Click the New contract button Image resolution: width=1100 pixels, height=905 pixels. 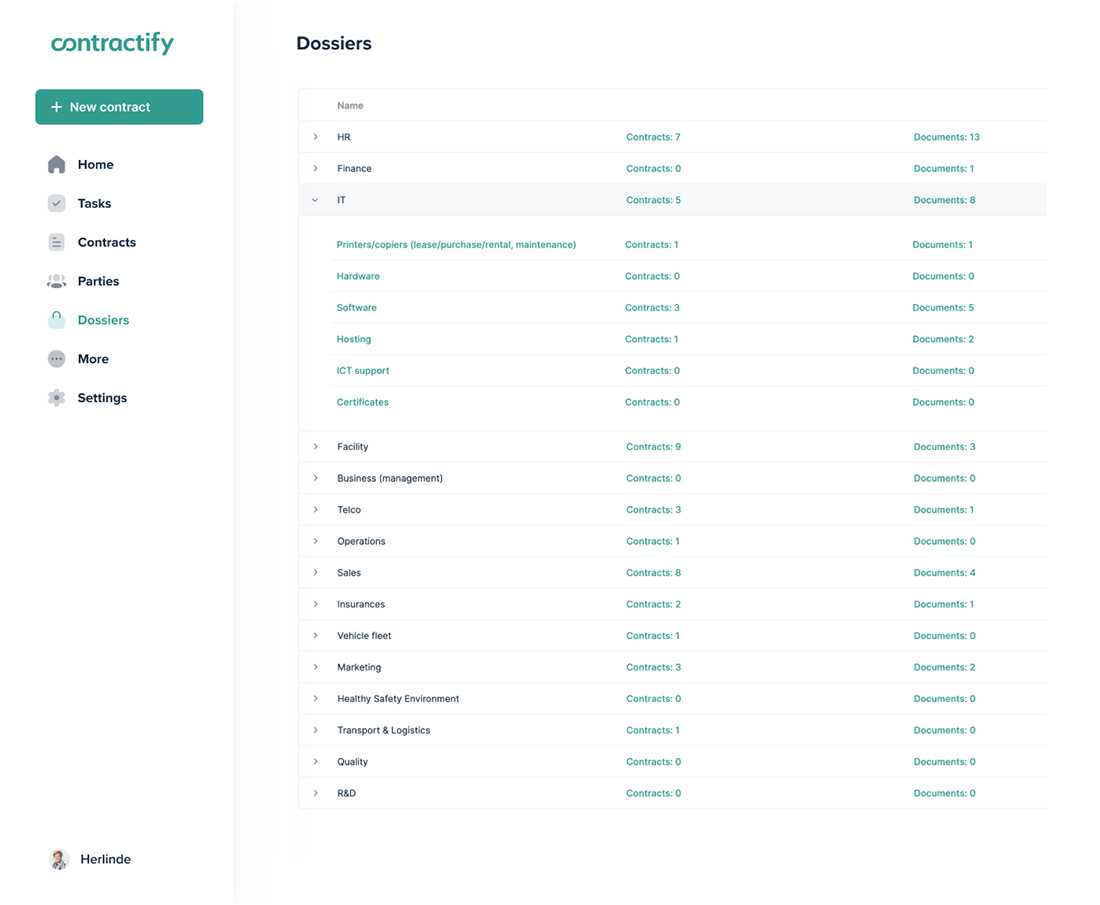(x=119, y=107)
